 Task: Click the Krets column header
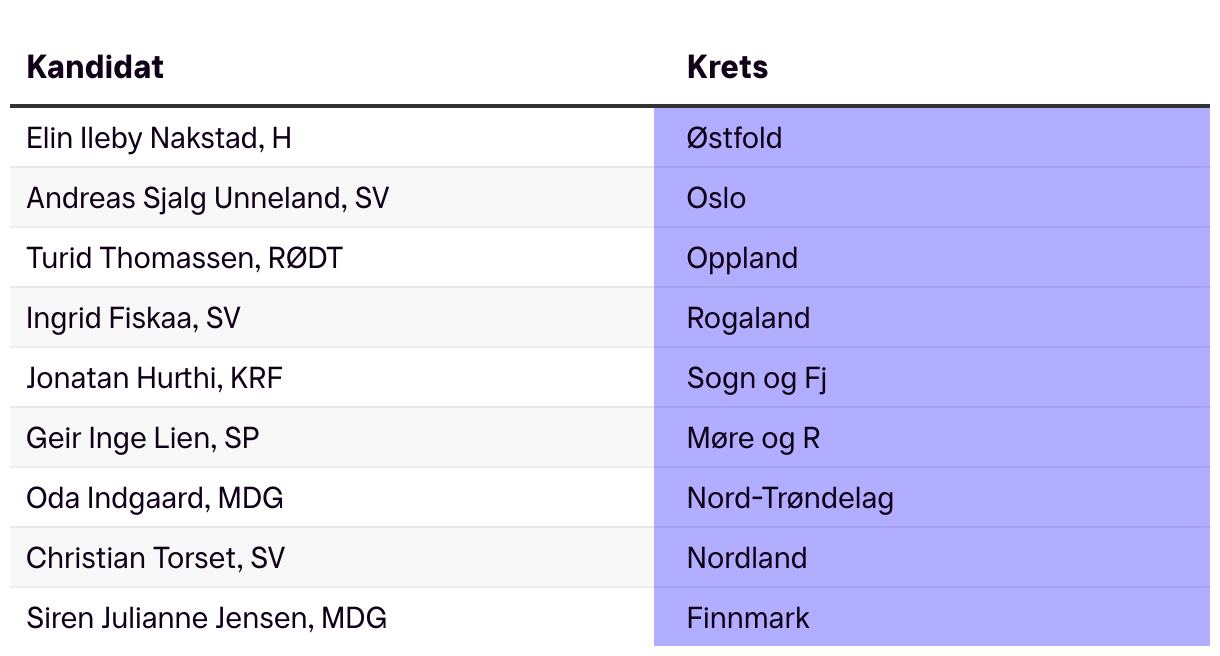pos(727,67)
